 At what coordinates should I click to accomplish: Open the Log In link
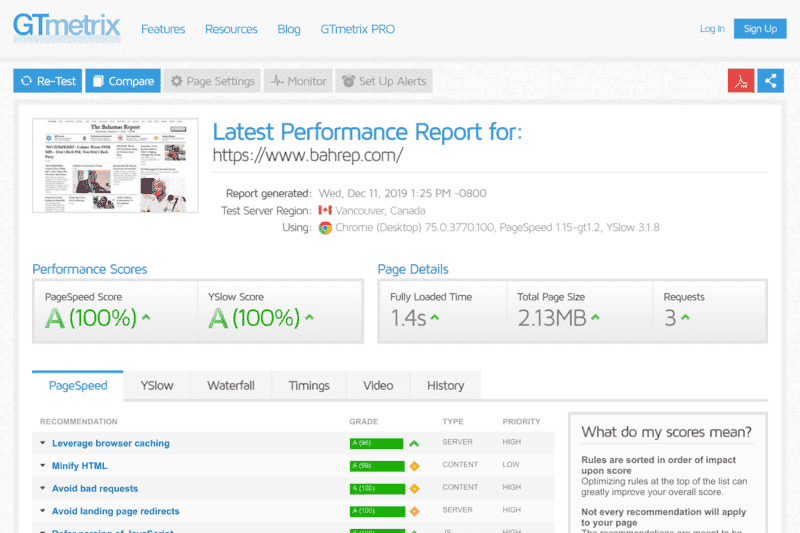point(712,29)
